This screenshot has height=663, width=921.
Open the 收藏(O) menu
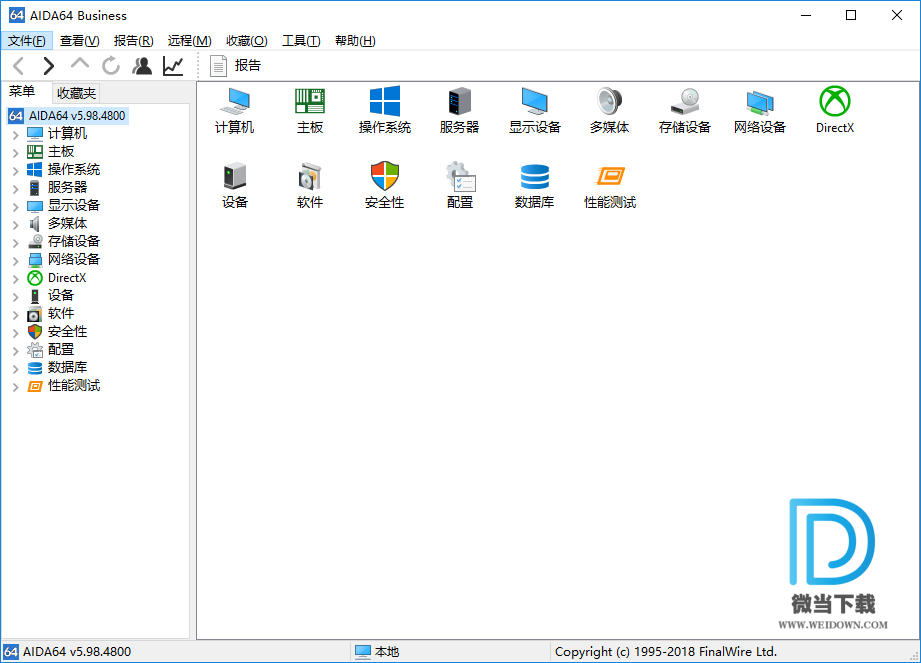(247, 41)
